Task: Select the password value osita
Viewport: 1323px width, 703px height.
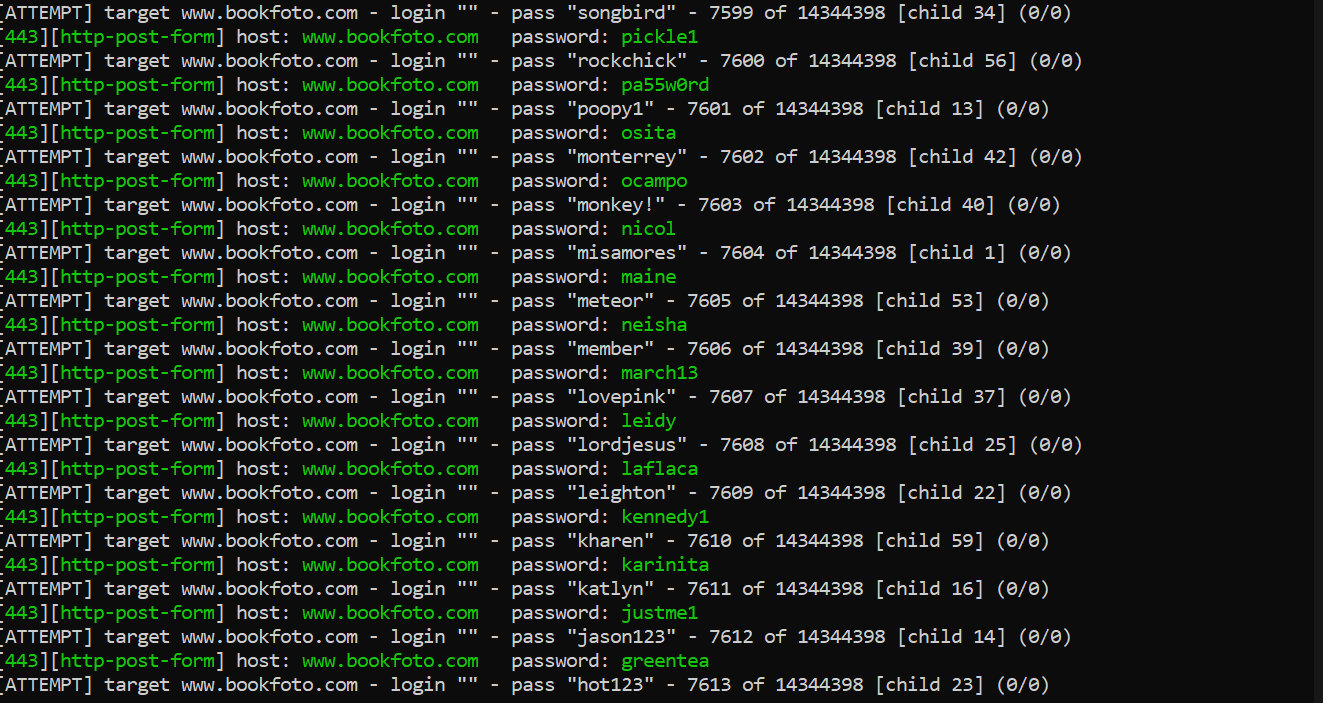Action: [649, 133]
